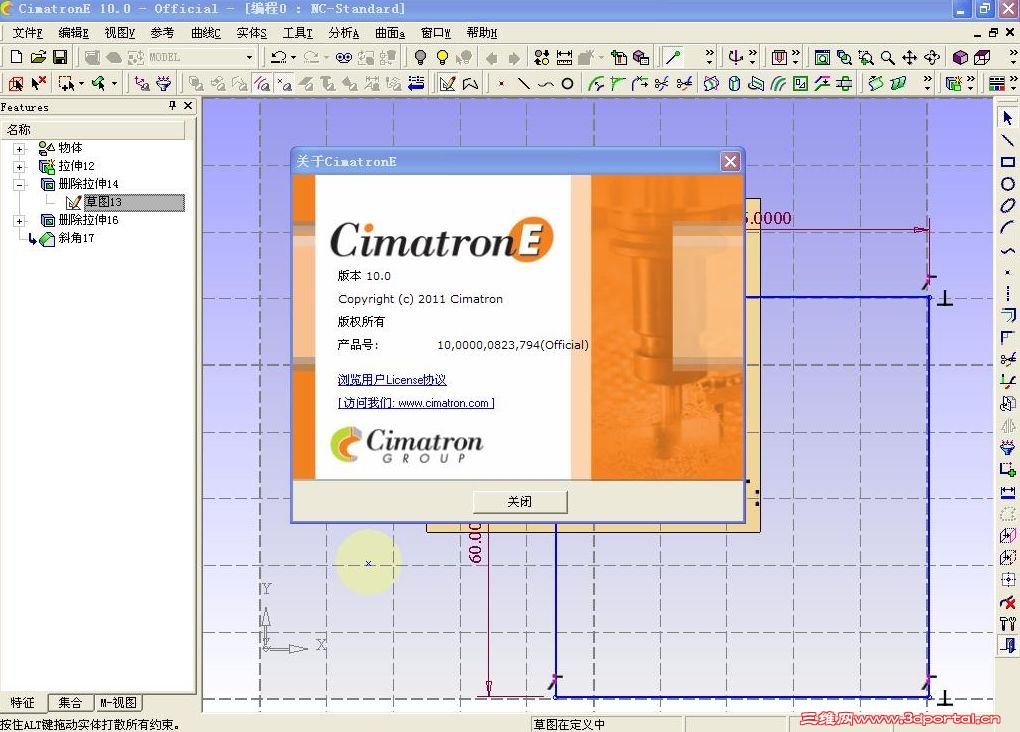
Task: Select the Spline tool in sketcher bar
Action: 1008,250
